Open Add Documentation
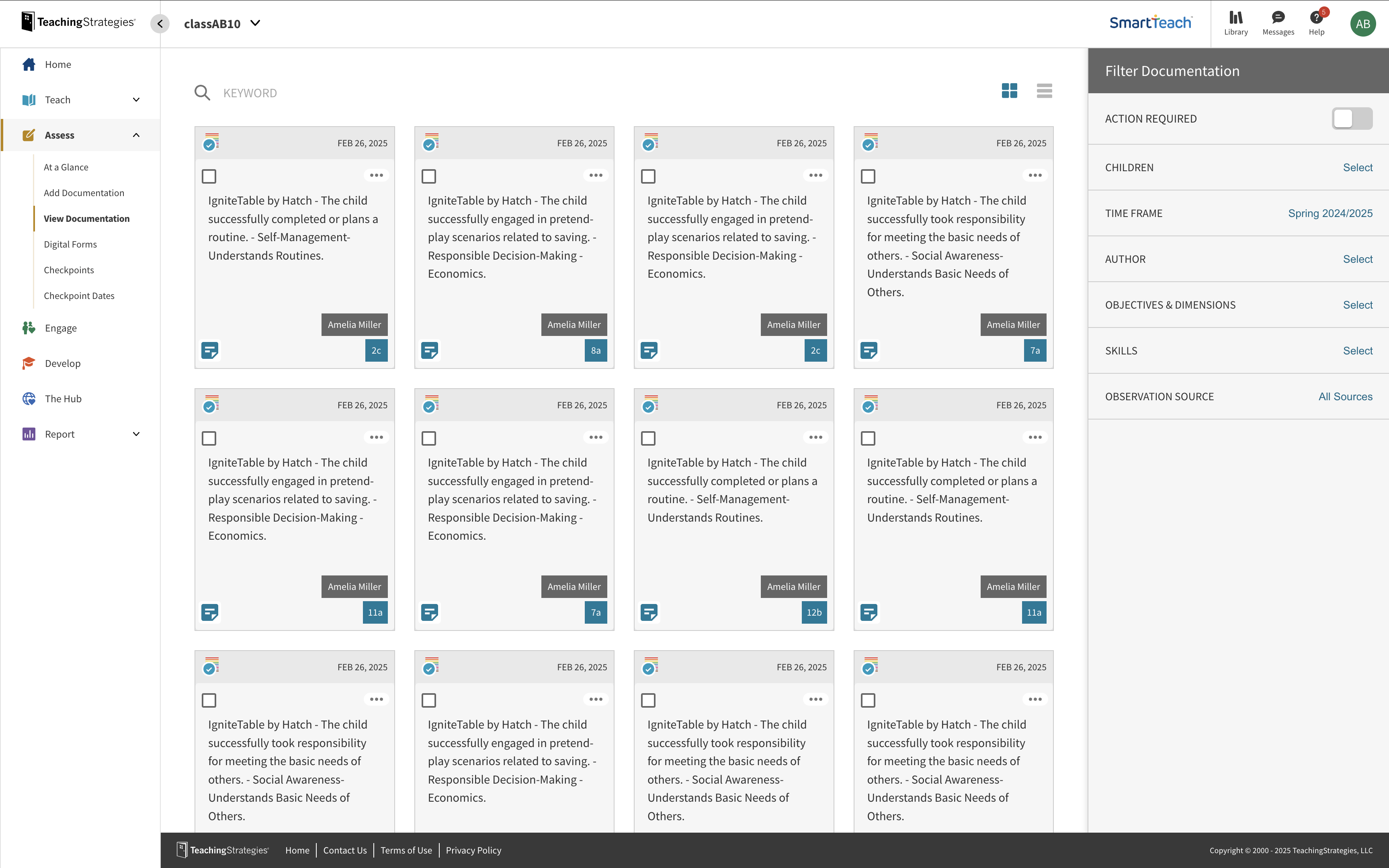Image resolution: width=1389 pixels, height=868 pixels. pyautogui.click(x=84, y=193)
